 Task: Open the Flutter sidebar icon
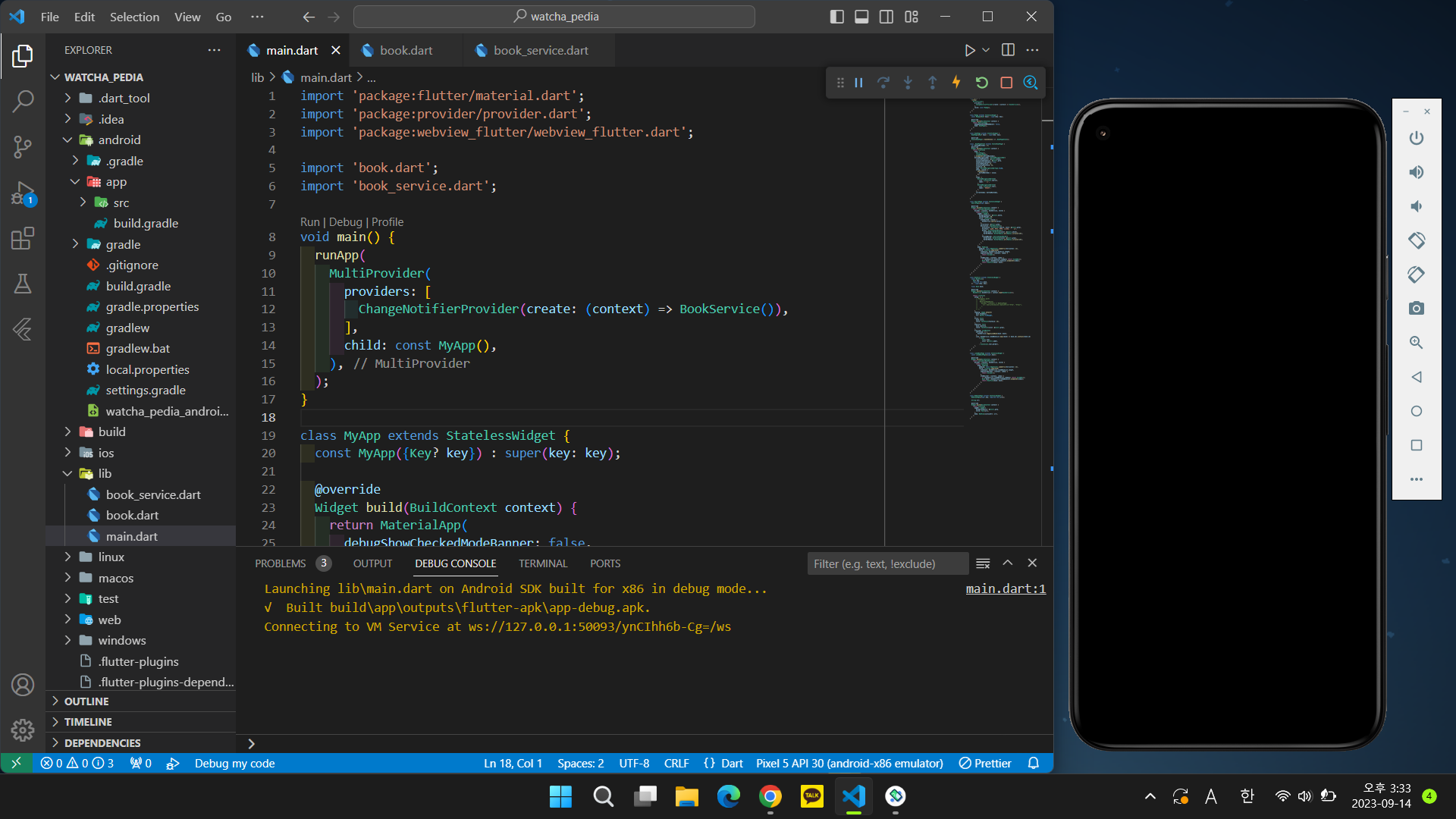click(23, 329)
